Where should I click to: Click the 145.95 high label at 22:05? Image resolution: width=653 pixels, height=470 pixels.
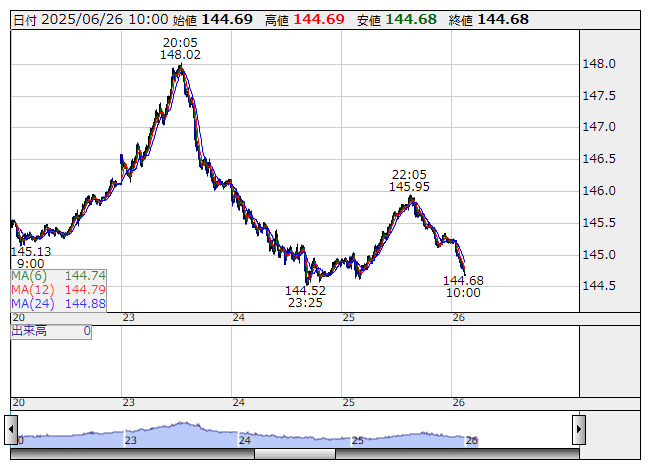coord(410,186)
